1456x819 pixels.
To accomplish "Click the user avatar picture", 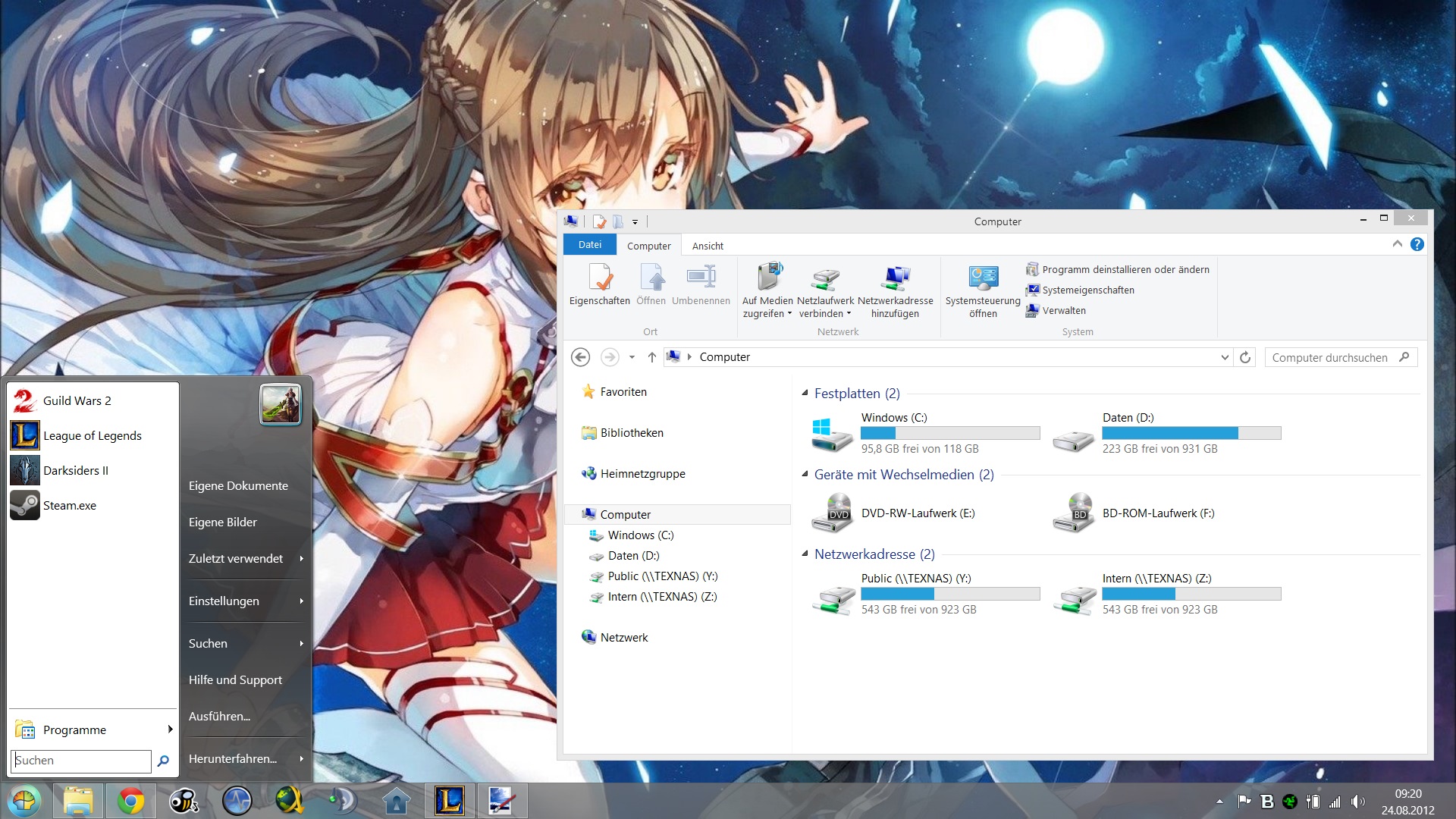I will click(x=280, y=404).
